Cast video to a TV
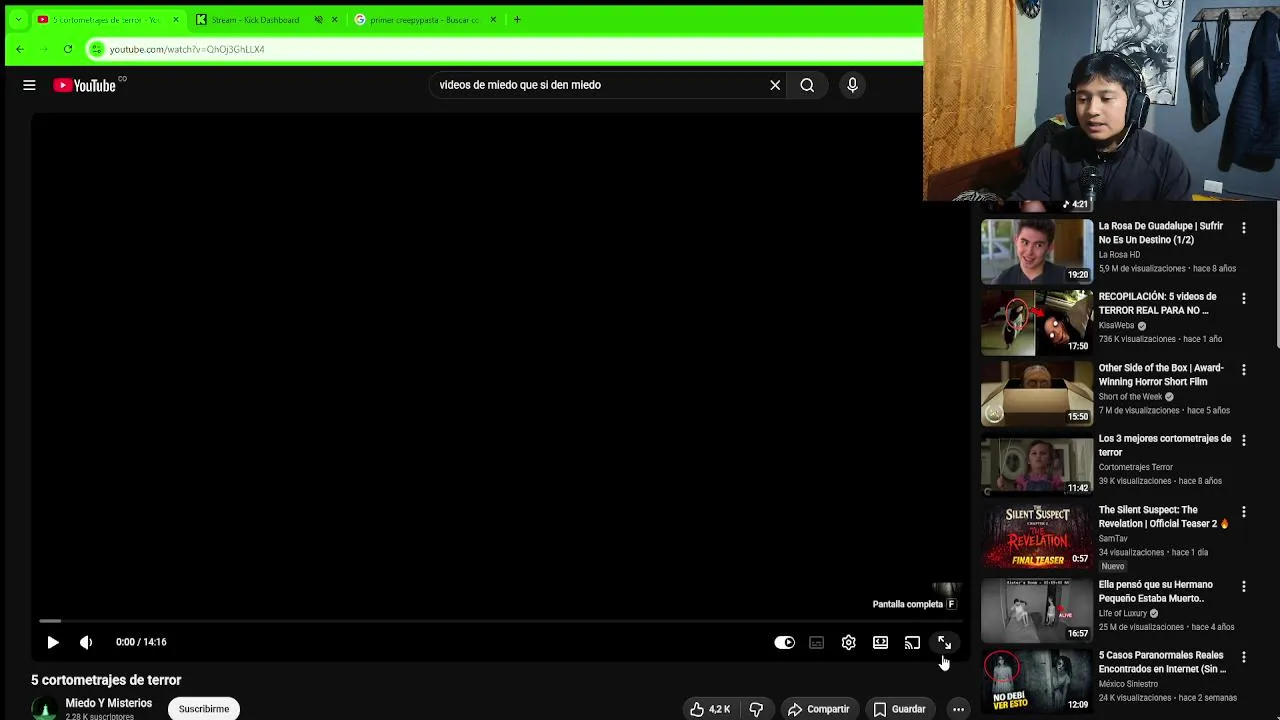1280x720 pixels. (x=913, y=643)
